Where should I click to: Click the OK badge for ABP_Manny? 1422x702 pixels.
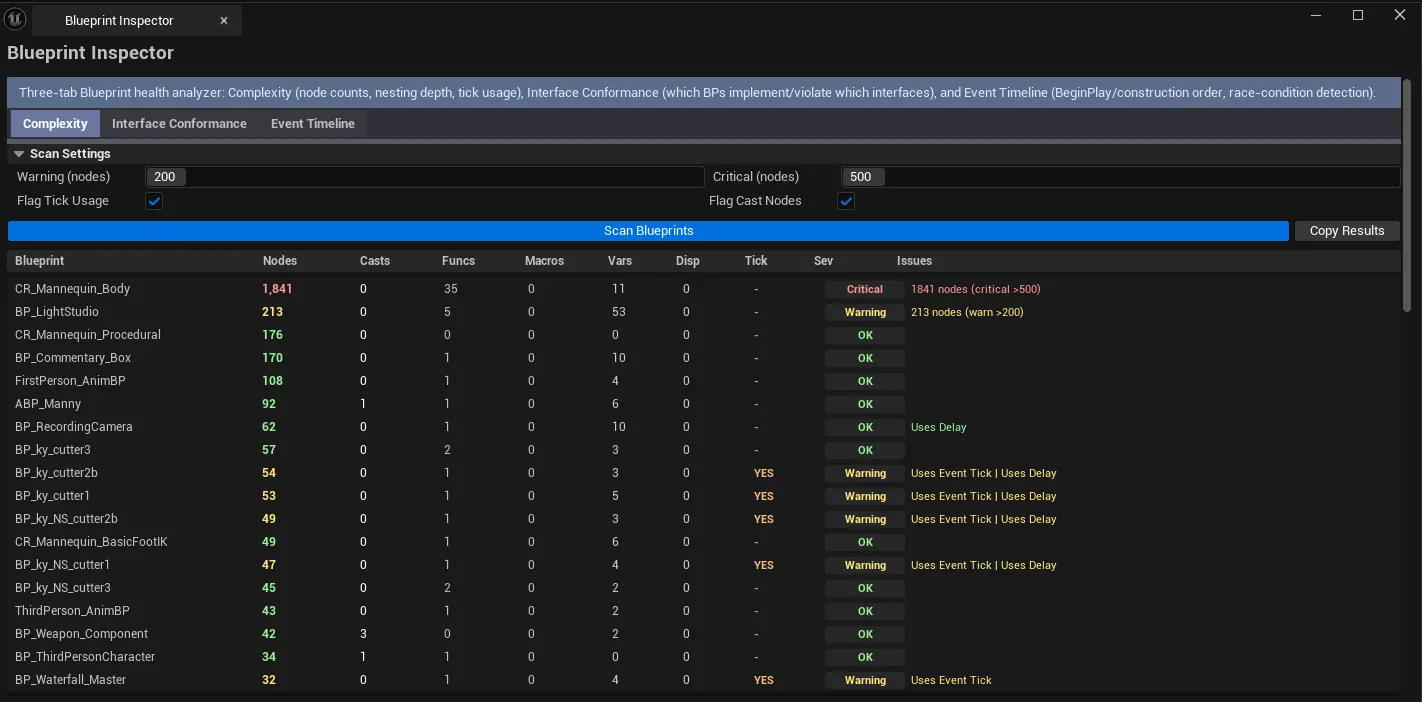(x=865, y=404)
